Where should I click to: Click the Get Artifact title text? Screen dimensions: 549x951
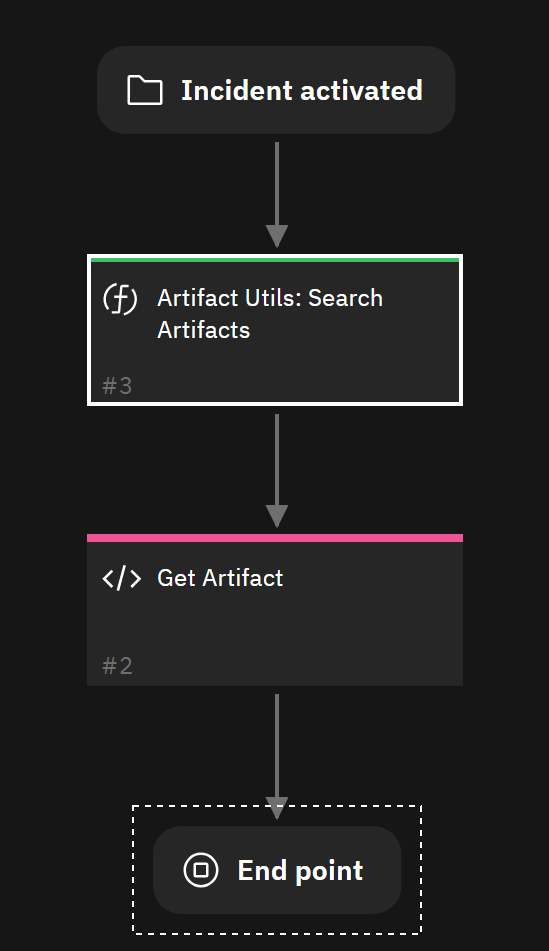click(220, 578)
